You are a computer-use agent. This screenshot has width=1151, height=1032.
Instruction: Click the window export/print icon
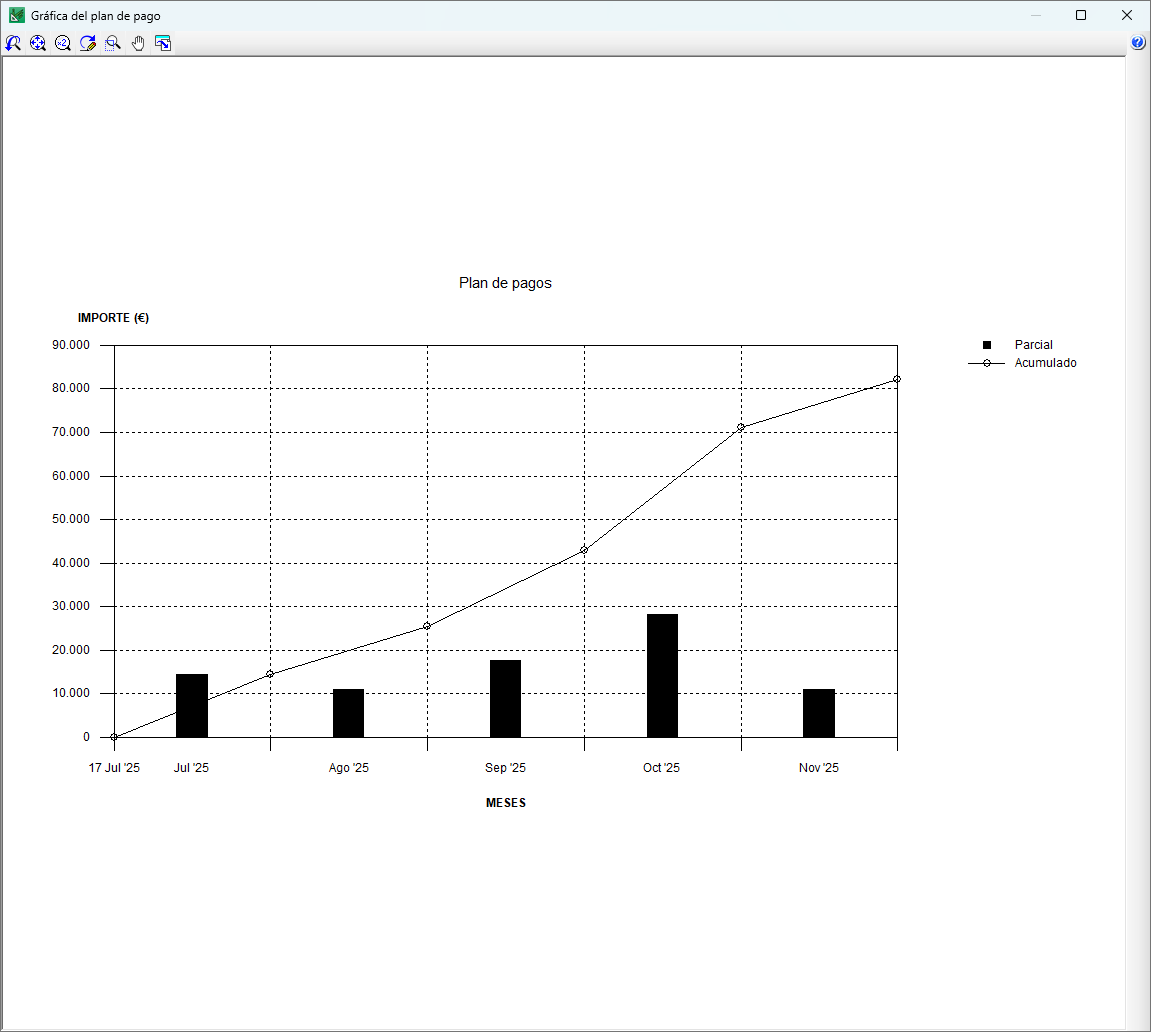click(163, 43)
